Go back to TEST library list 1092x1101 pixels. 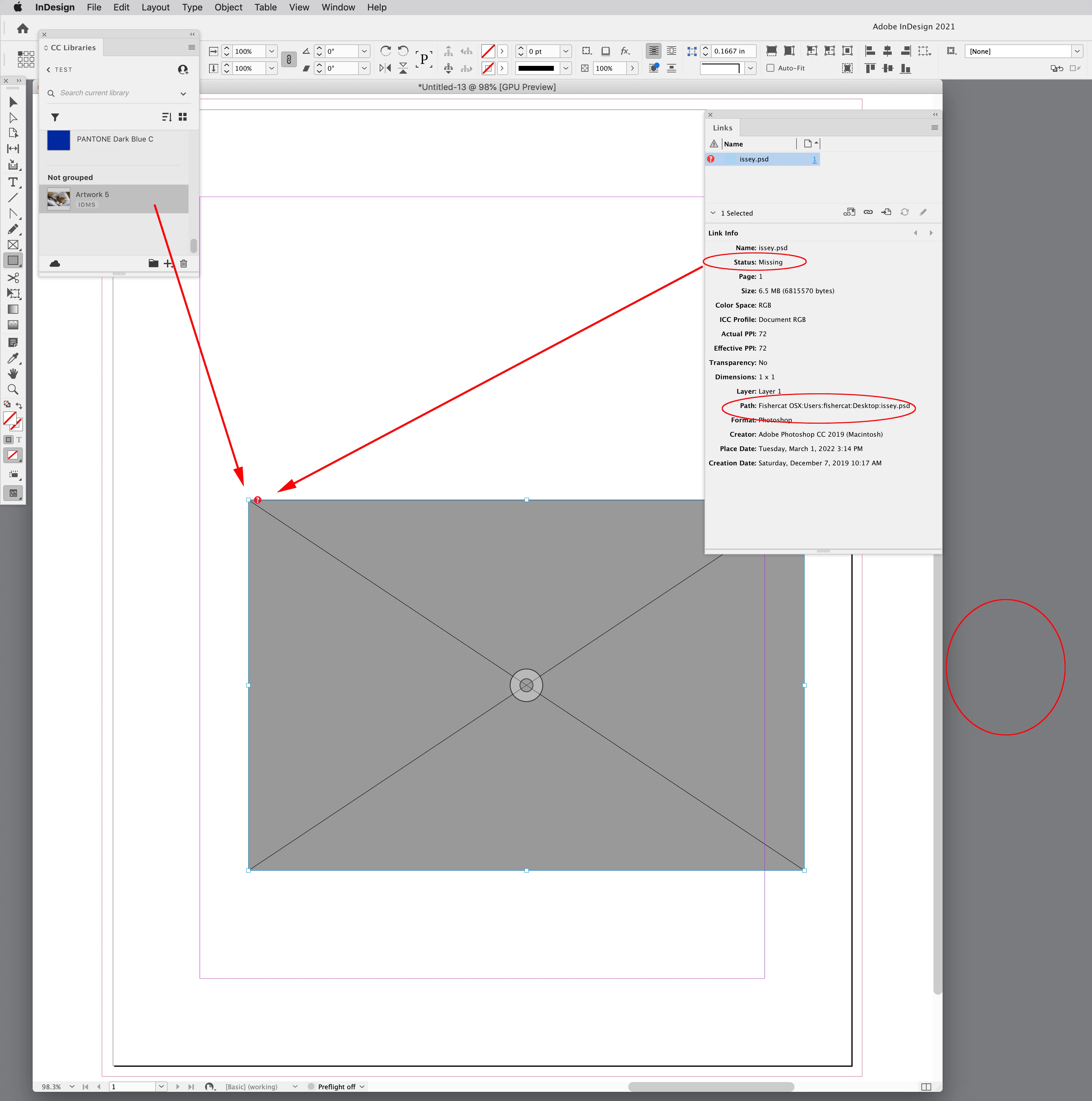pyautogui.click(x=49, y=69)
